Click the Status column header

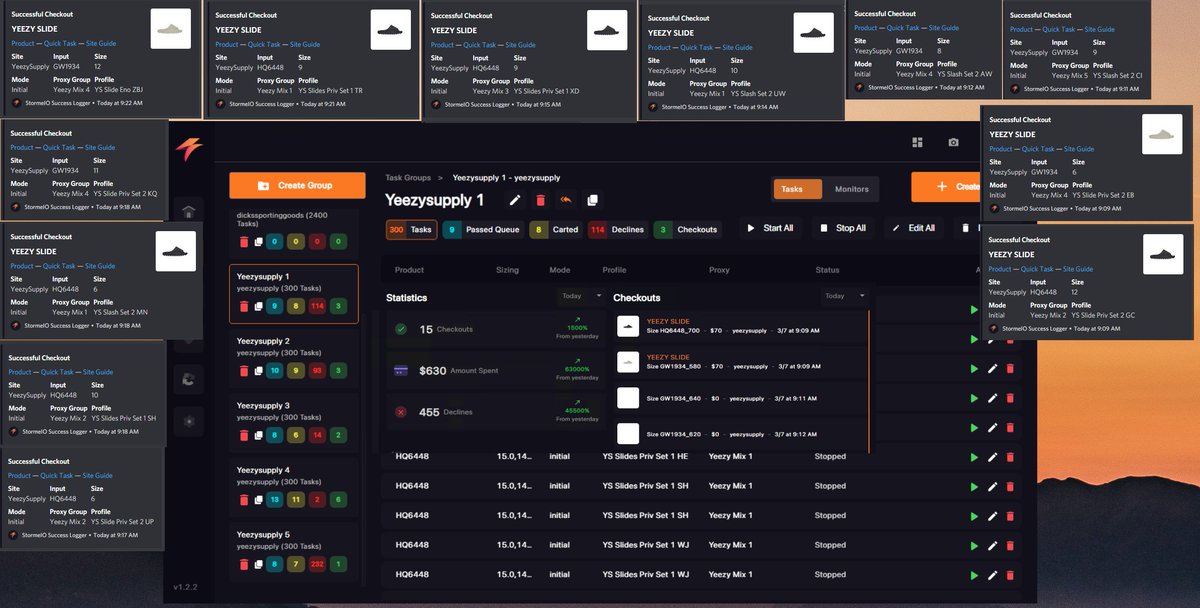[x=827, y=270]
